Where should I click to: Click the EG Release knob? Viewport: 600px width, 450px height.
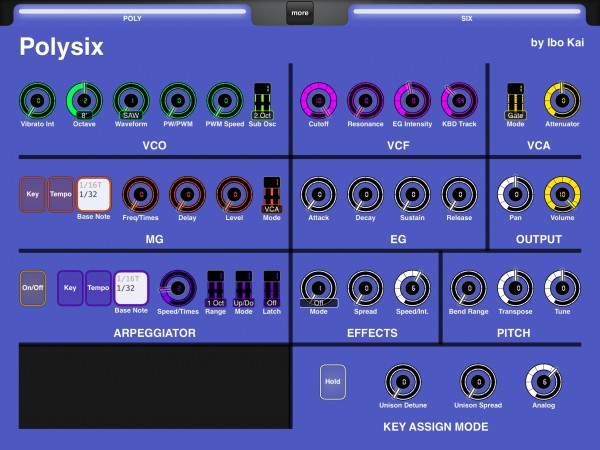(459, 194)
